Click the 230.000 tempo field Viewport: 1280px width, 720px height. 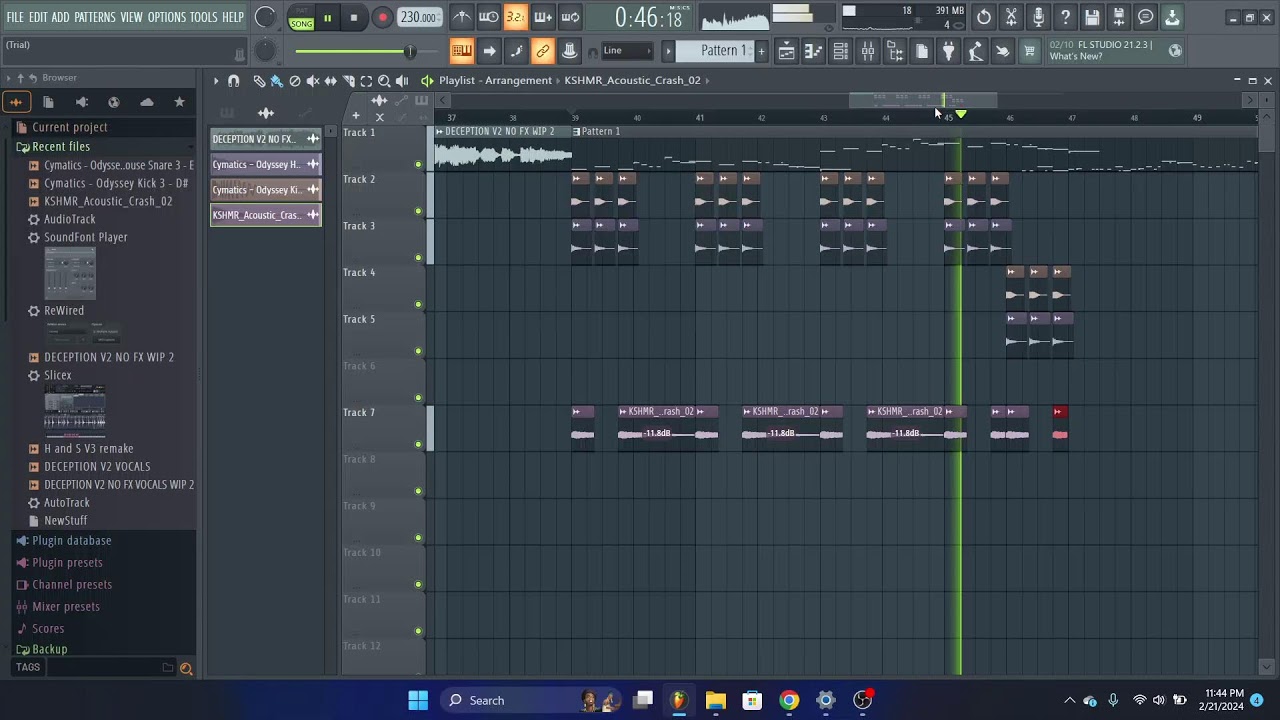[419, 17]
